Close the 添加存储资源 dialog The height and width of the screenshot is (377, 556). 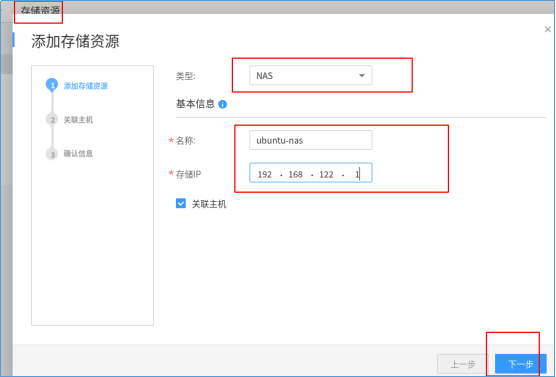click(547, 29)
